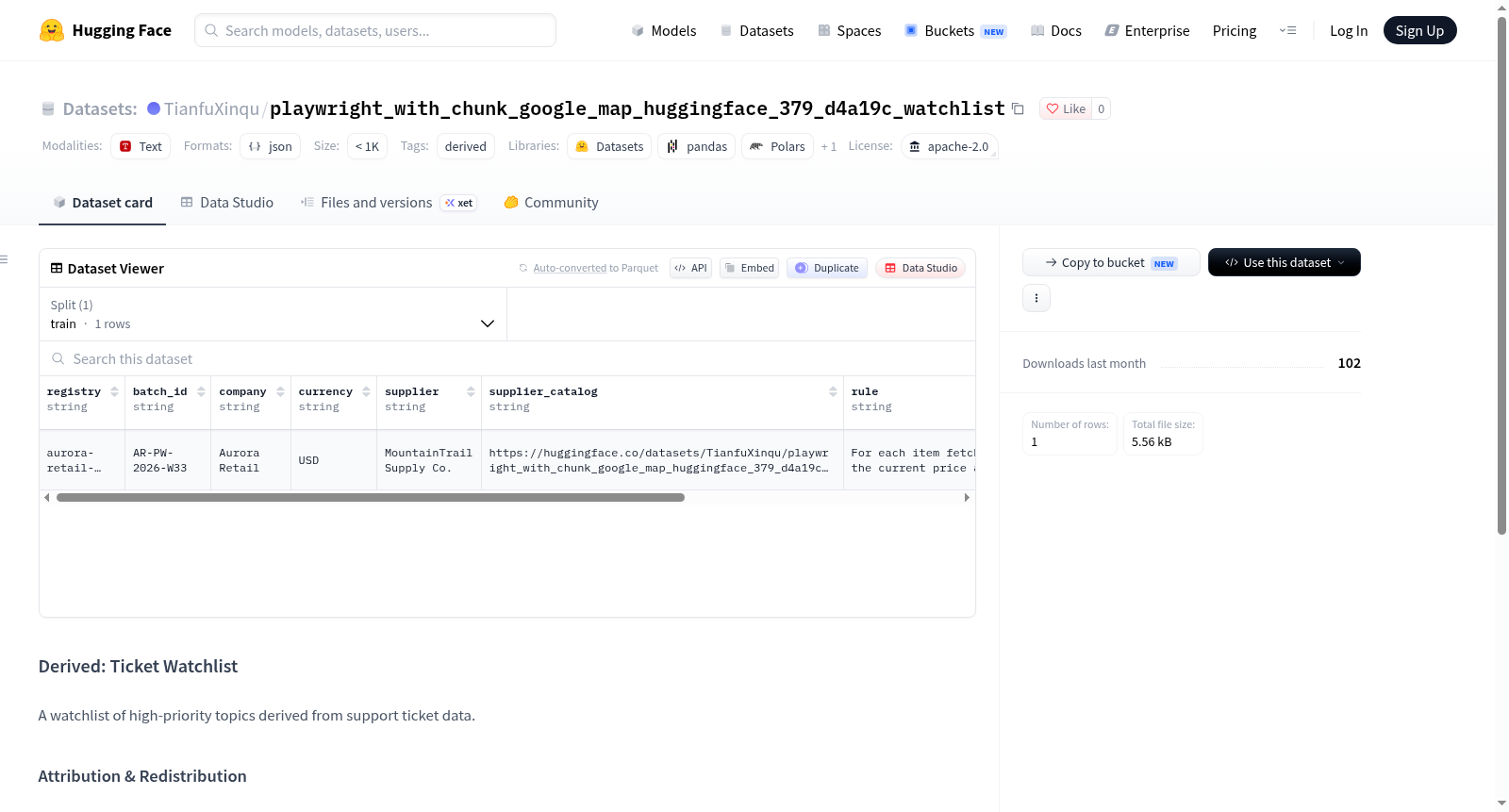Viewport: 1509px width, 812px height.
Task: Open the Buckets menu item
Action: (x=955, y=30)
